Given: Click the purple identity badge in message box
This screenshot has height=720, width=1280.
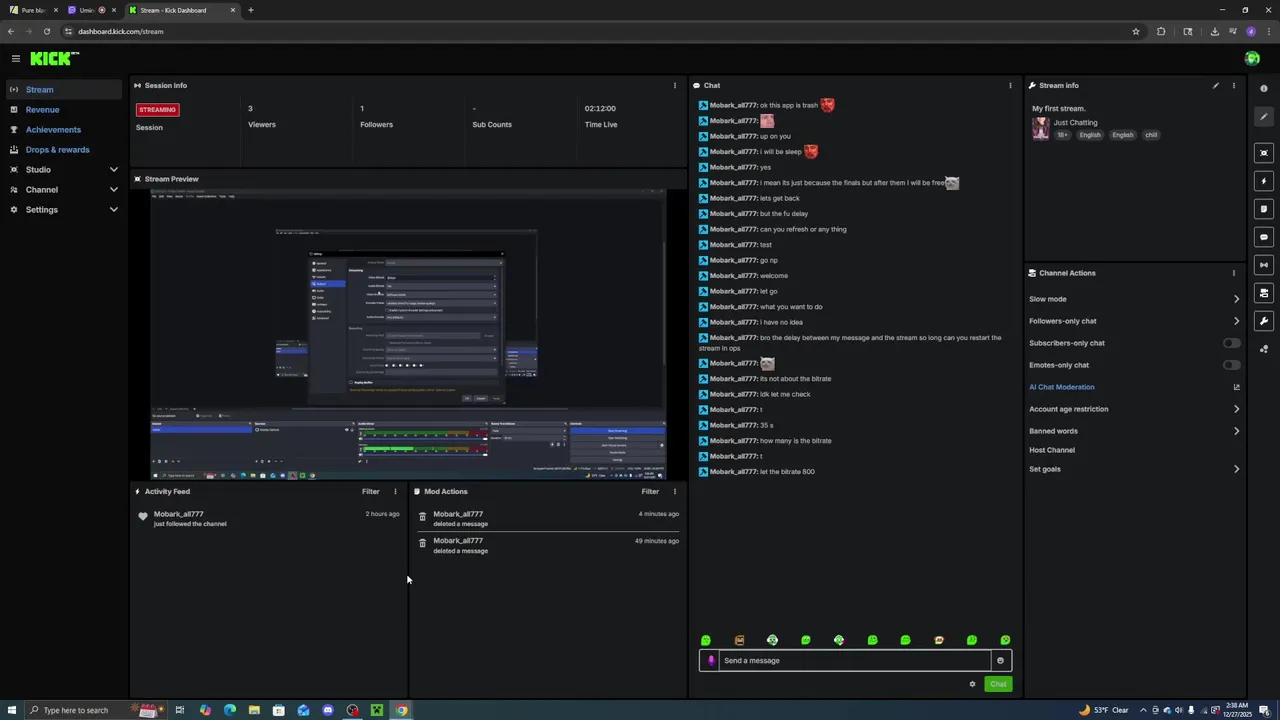Looking at the screenshot, I should (x=711, y=661).
